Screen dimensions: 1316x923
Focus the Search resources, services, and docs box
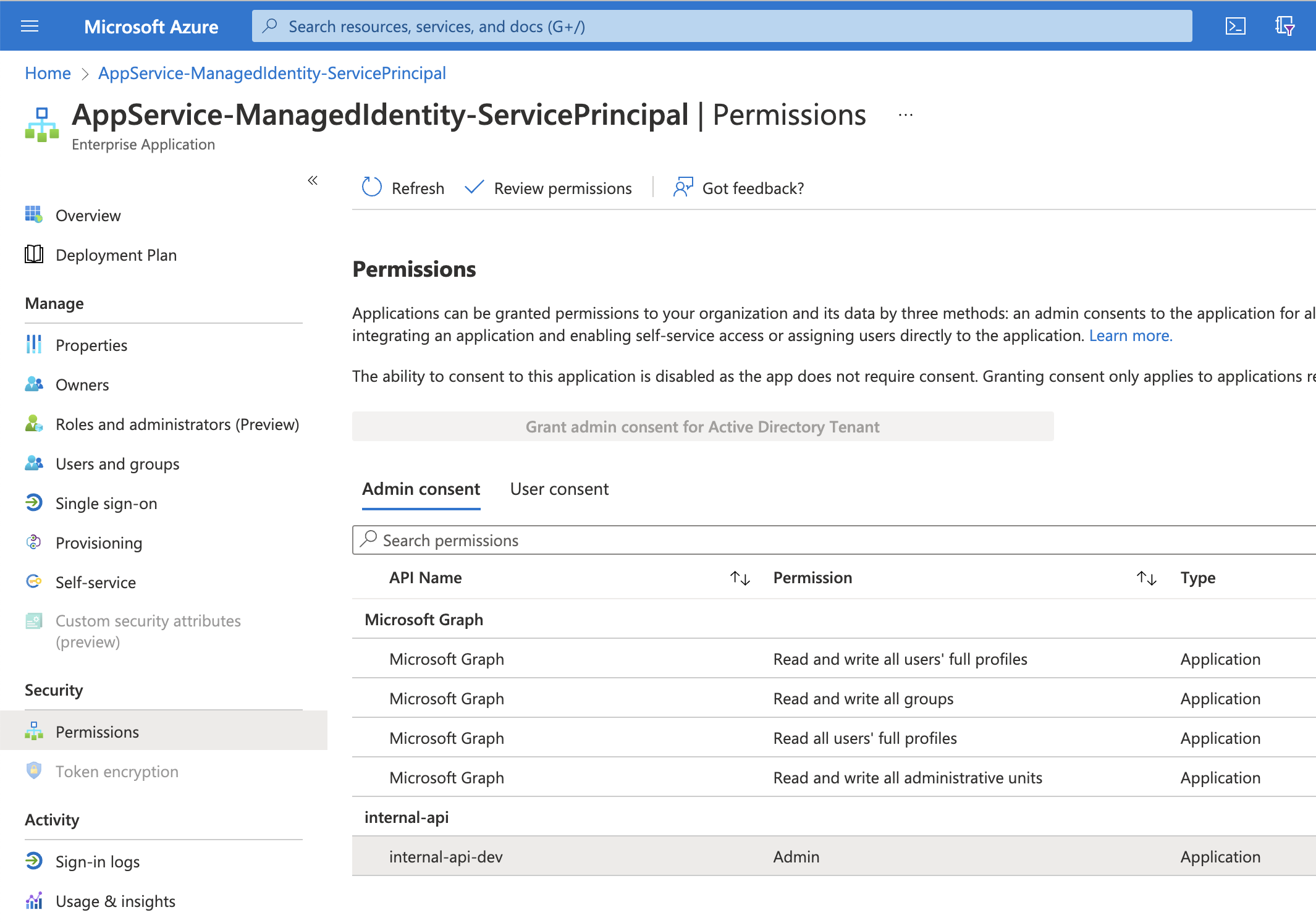722,26
